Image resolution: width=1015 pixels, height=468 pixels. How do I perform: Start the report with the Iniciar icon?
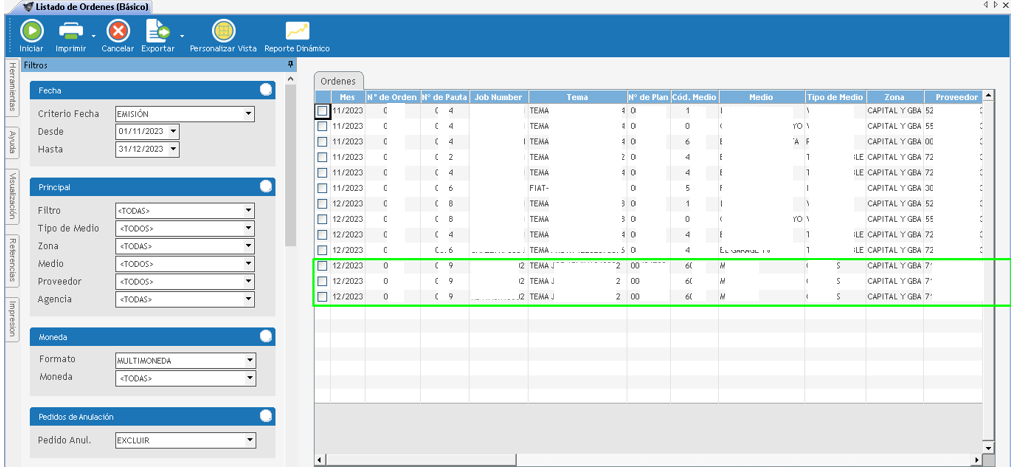tap(31, 31)
